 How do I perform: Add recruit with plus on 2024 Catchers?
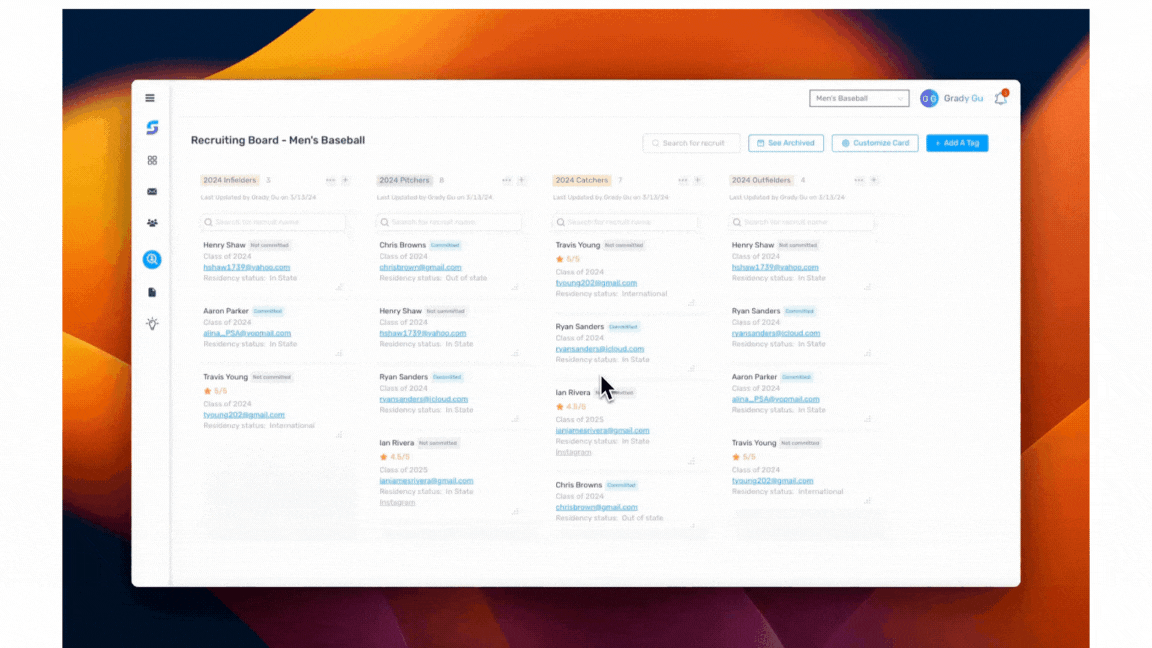tap(698, 180)
